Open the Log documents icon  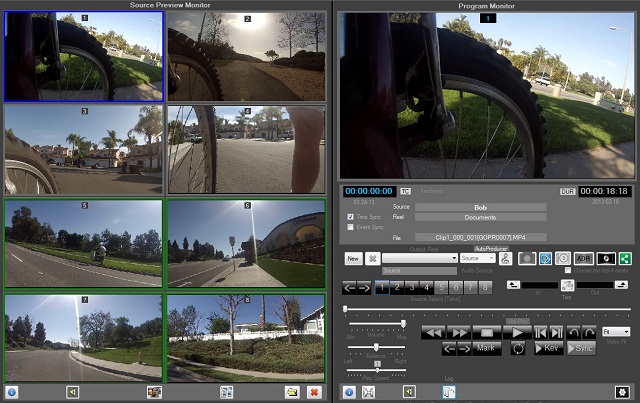tap(449, 392)
